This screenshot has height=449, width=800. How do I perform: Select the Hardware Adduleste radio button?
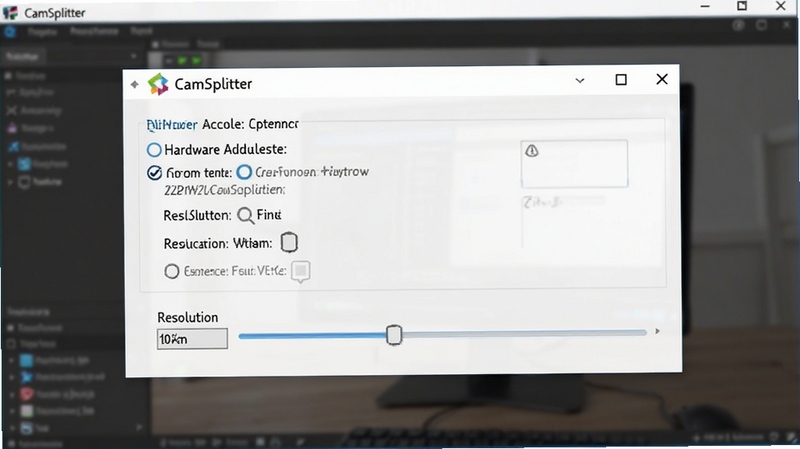154,149
